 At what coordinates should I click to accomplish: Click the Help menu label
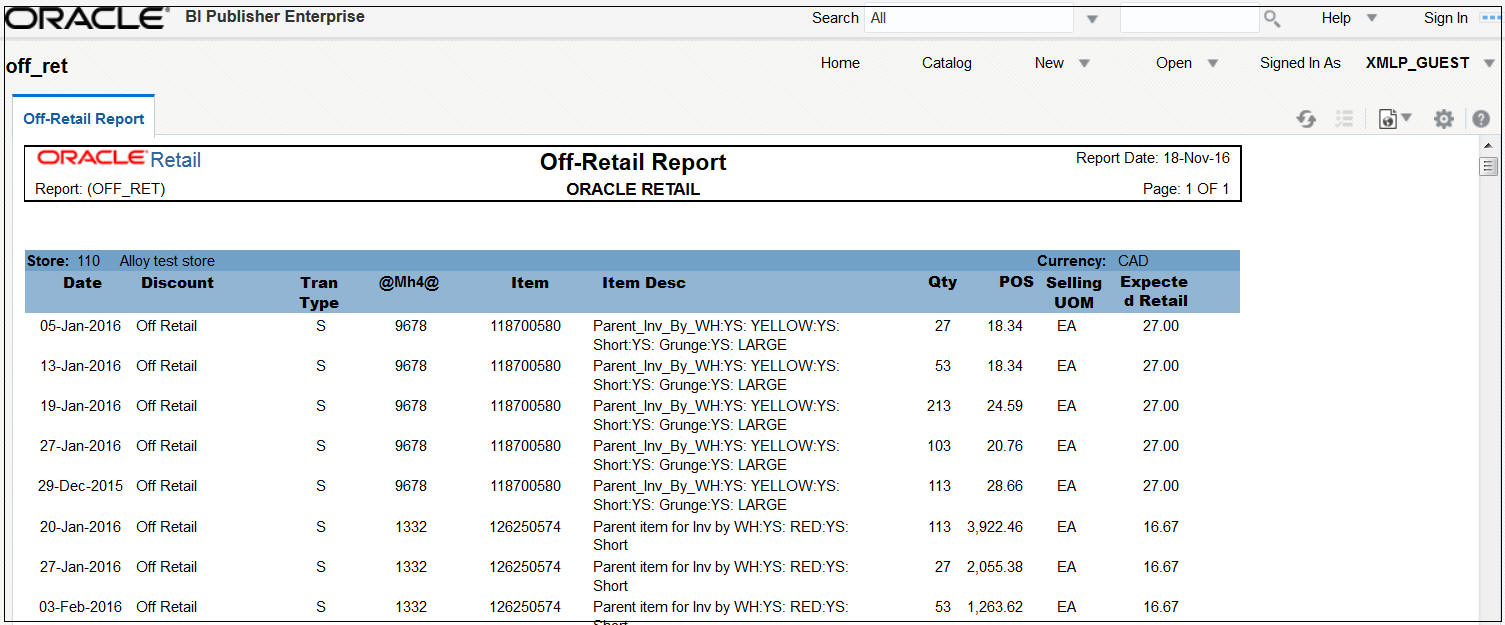coord(1336,18)
